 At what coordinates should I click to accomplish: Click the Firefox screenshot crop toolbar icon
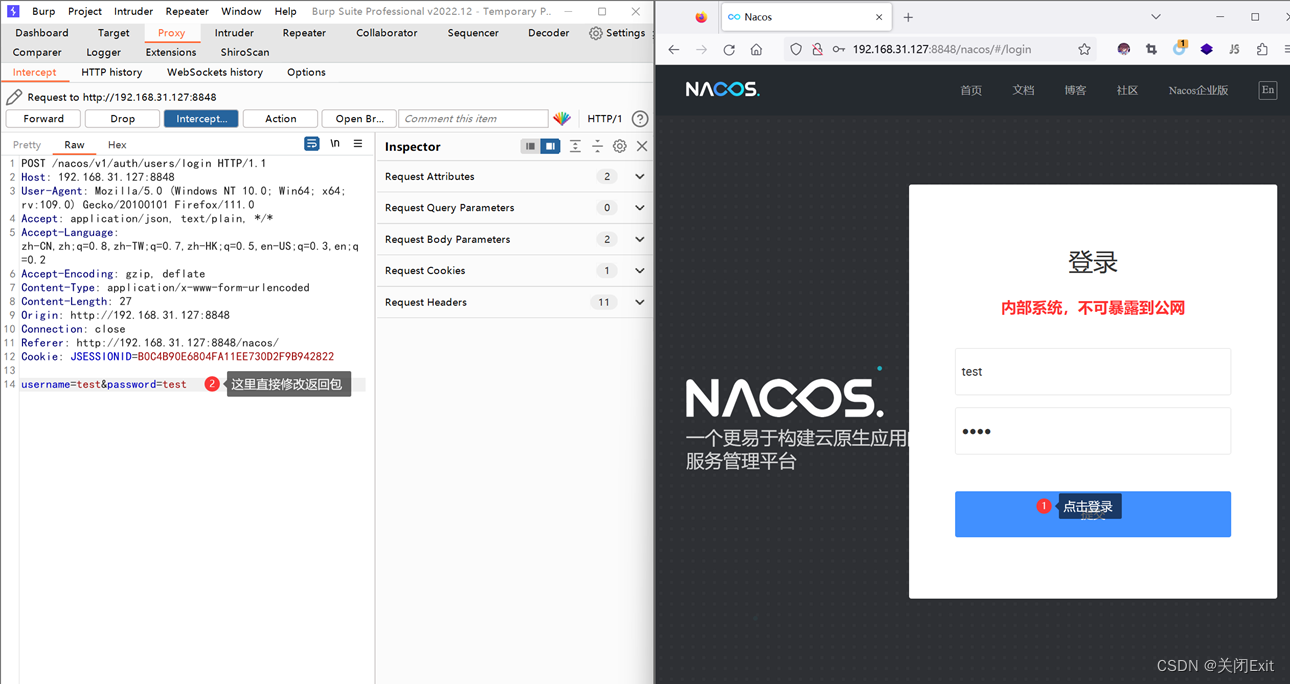click(x=1151, y=49)
